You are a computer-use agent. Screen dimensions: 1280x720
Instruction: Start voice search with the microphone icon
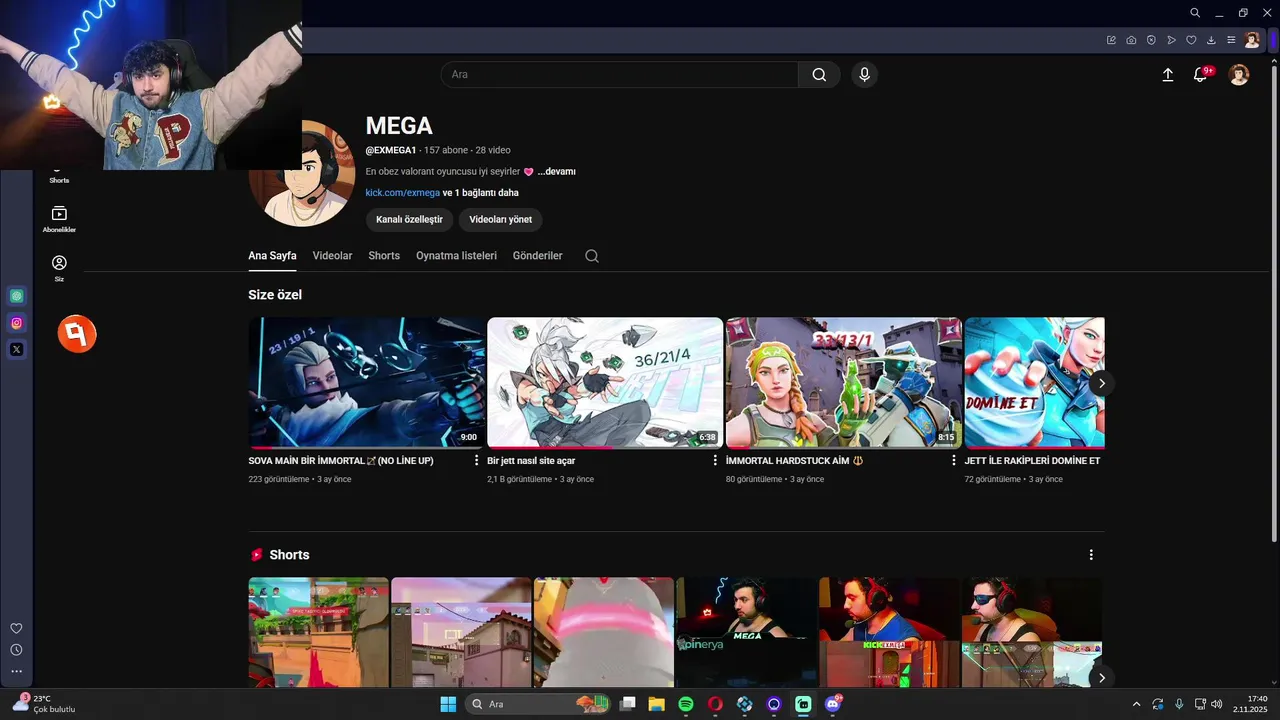[x=864, y=75]
